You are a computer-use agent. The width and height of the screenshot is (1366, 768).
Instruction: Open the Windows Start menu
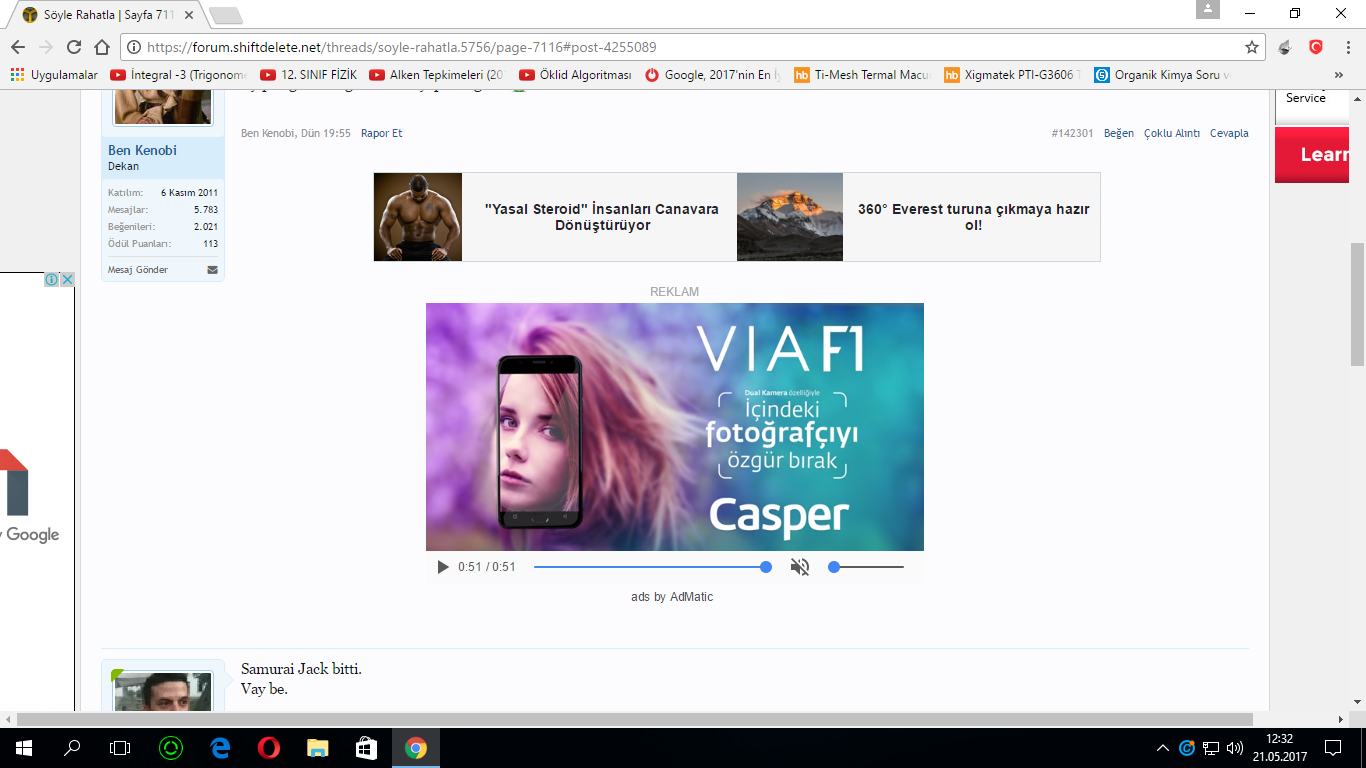coord(22,747)
